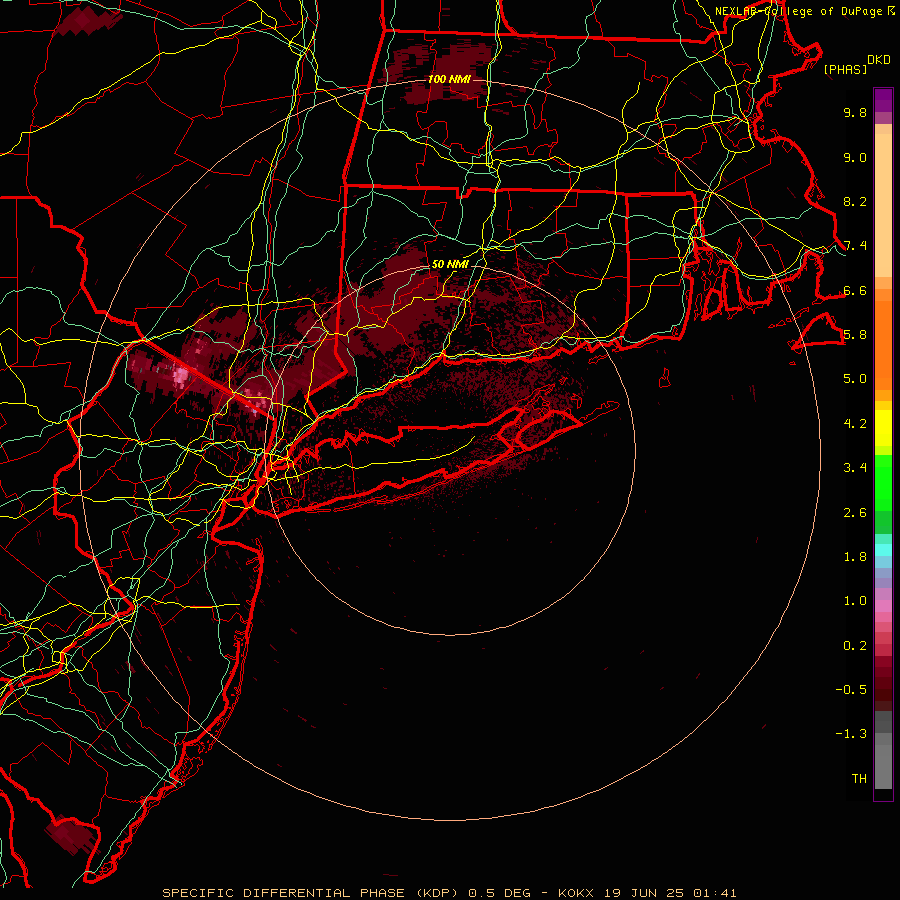Click the -0.5 legend value

(851, 690)
